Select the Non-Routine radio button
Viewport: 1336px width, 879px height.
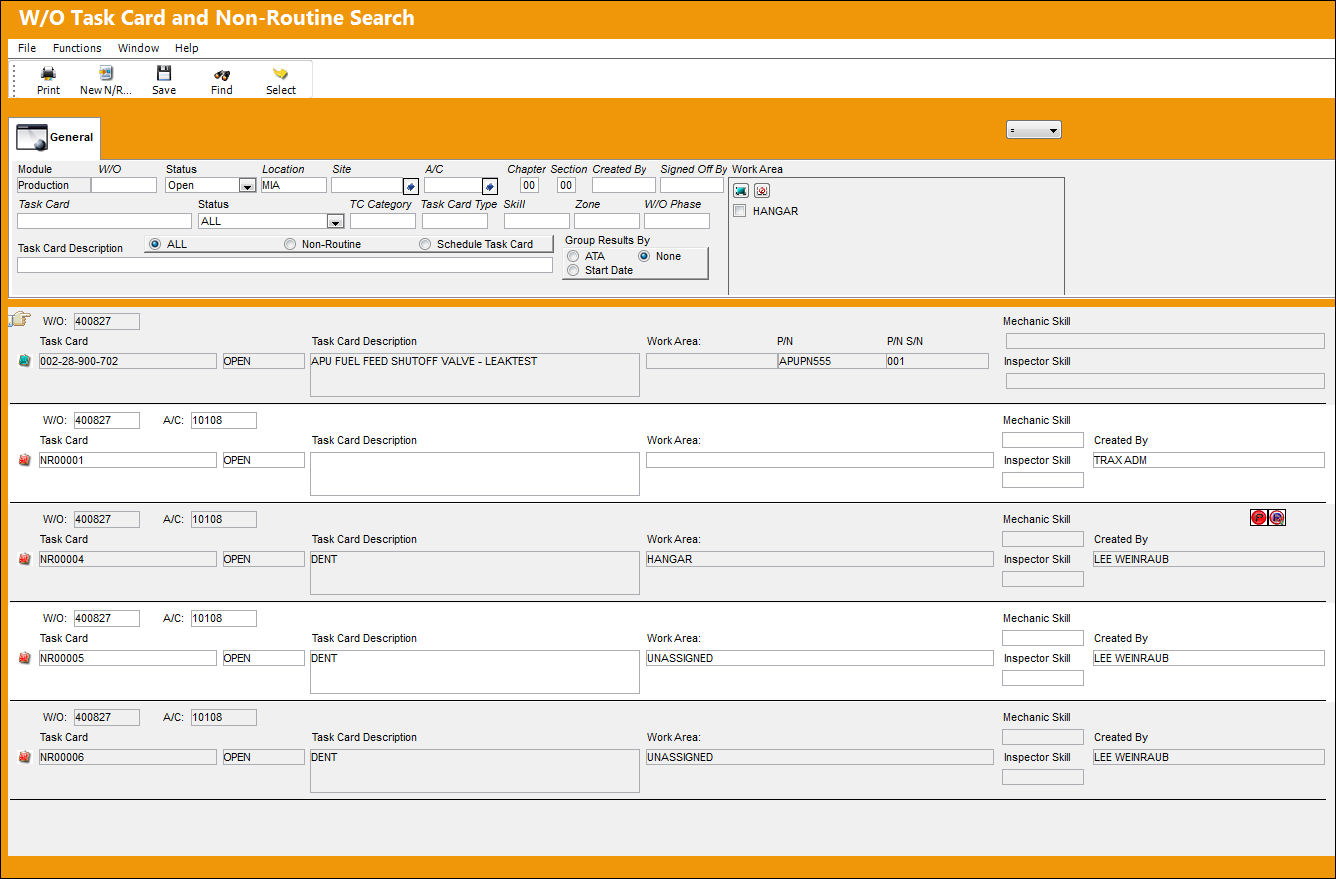(290, 244)
